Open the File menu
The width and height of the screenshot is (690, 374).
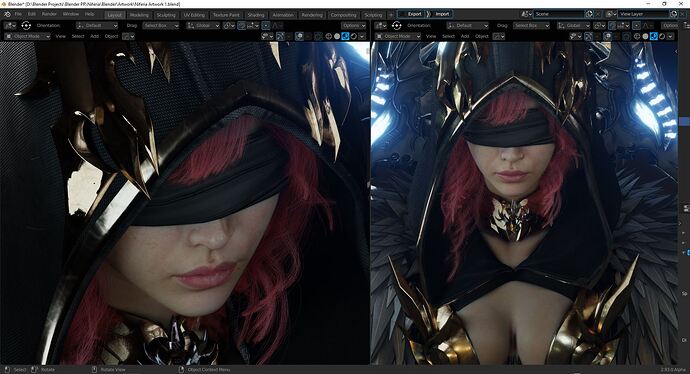coord(18,14)
